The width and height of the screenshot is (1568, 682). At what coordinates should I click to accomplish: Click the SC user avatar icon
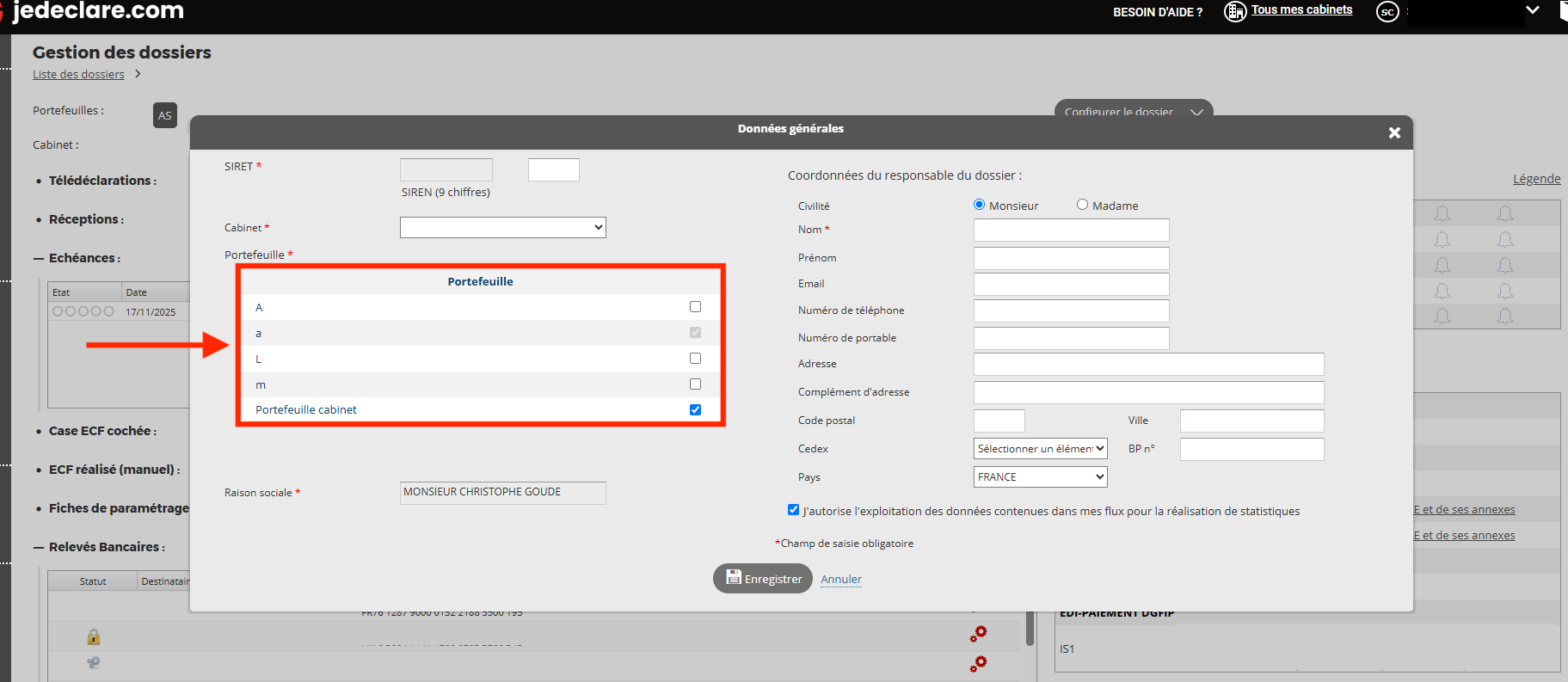(x=1387, y=12)
